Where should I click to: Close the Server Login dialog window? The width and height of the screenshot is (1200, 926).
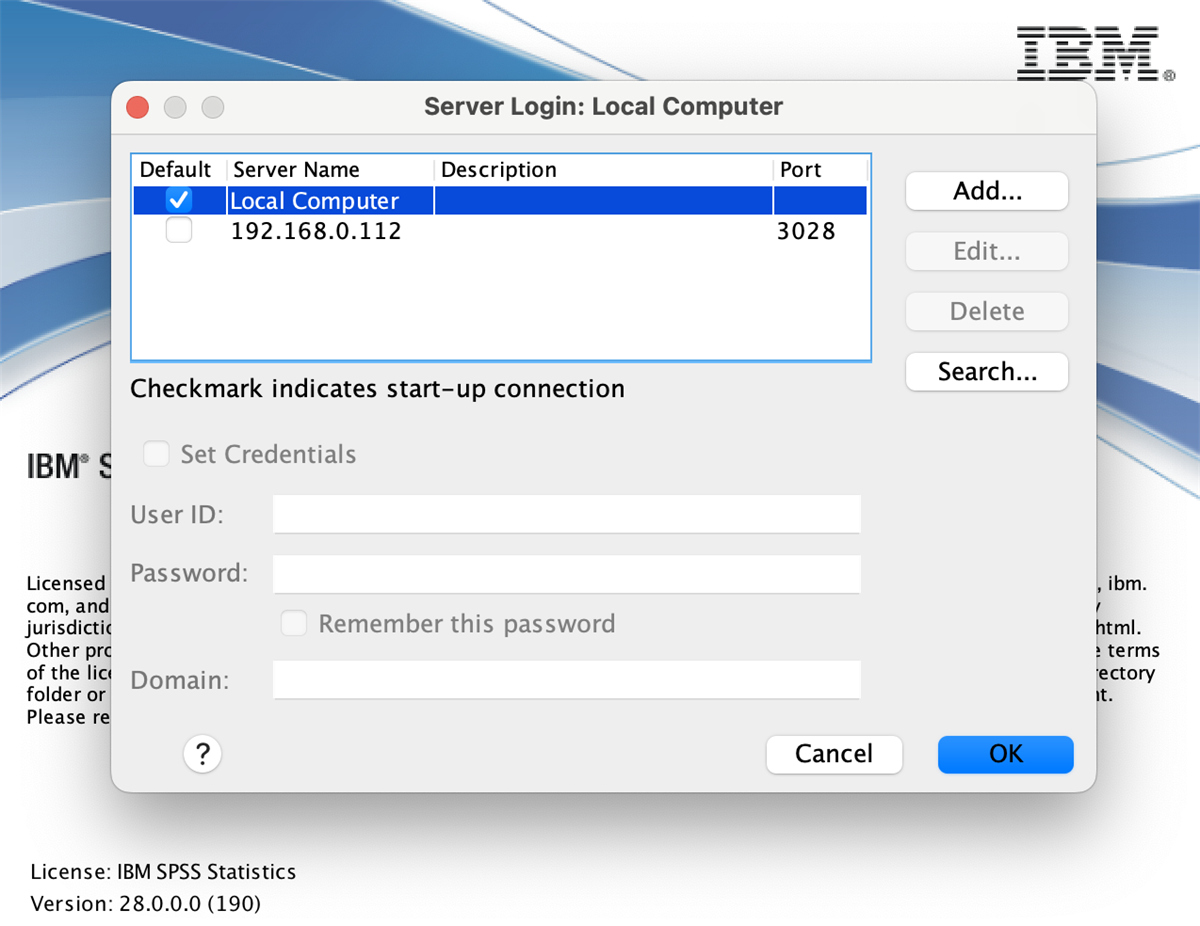[138, 107]
